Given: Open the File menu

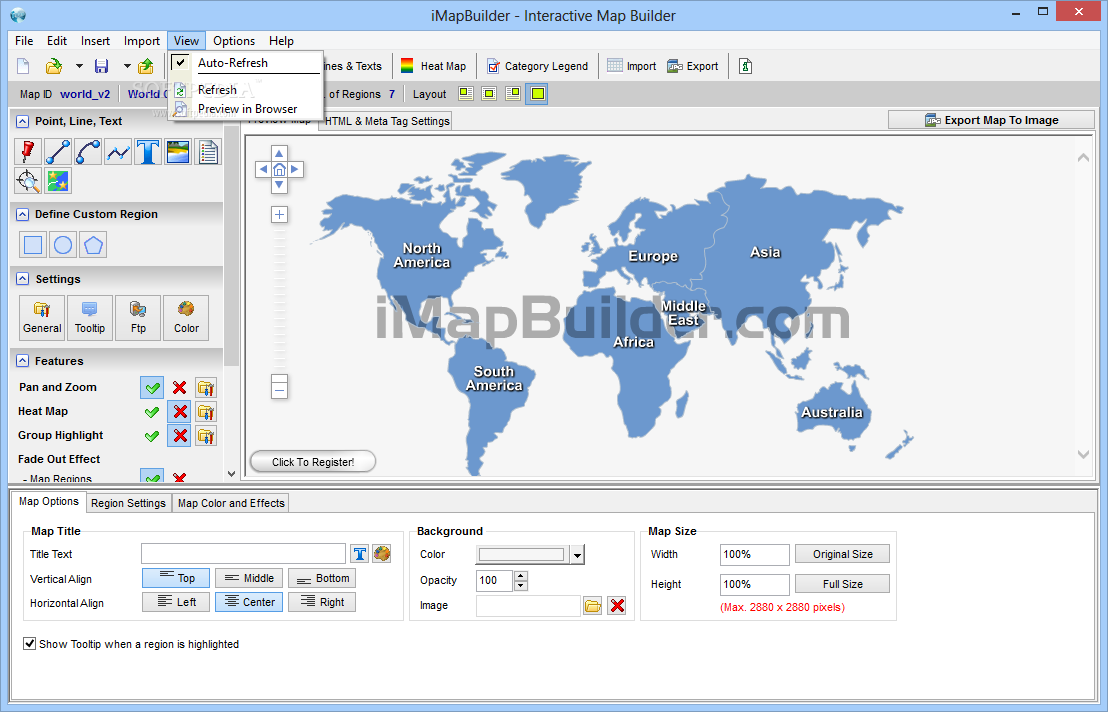Looking at the screenshot, I should pos(24,41).
